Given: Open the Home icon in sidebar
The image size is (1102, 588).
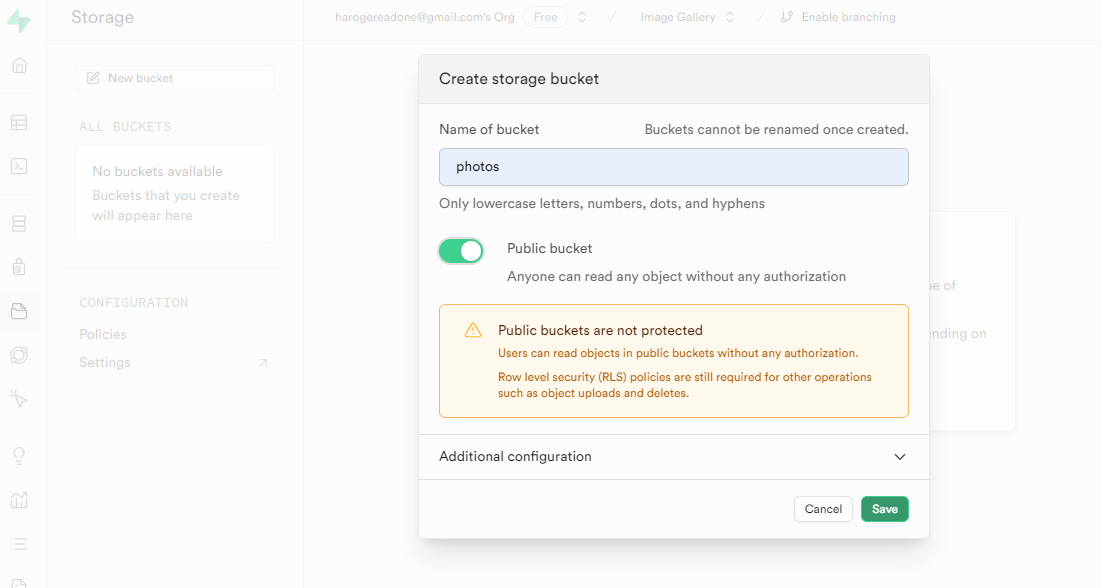Looking at the screenshot, I should pyautogui.click(x=19, y=66).
